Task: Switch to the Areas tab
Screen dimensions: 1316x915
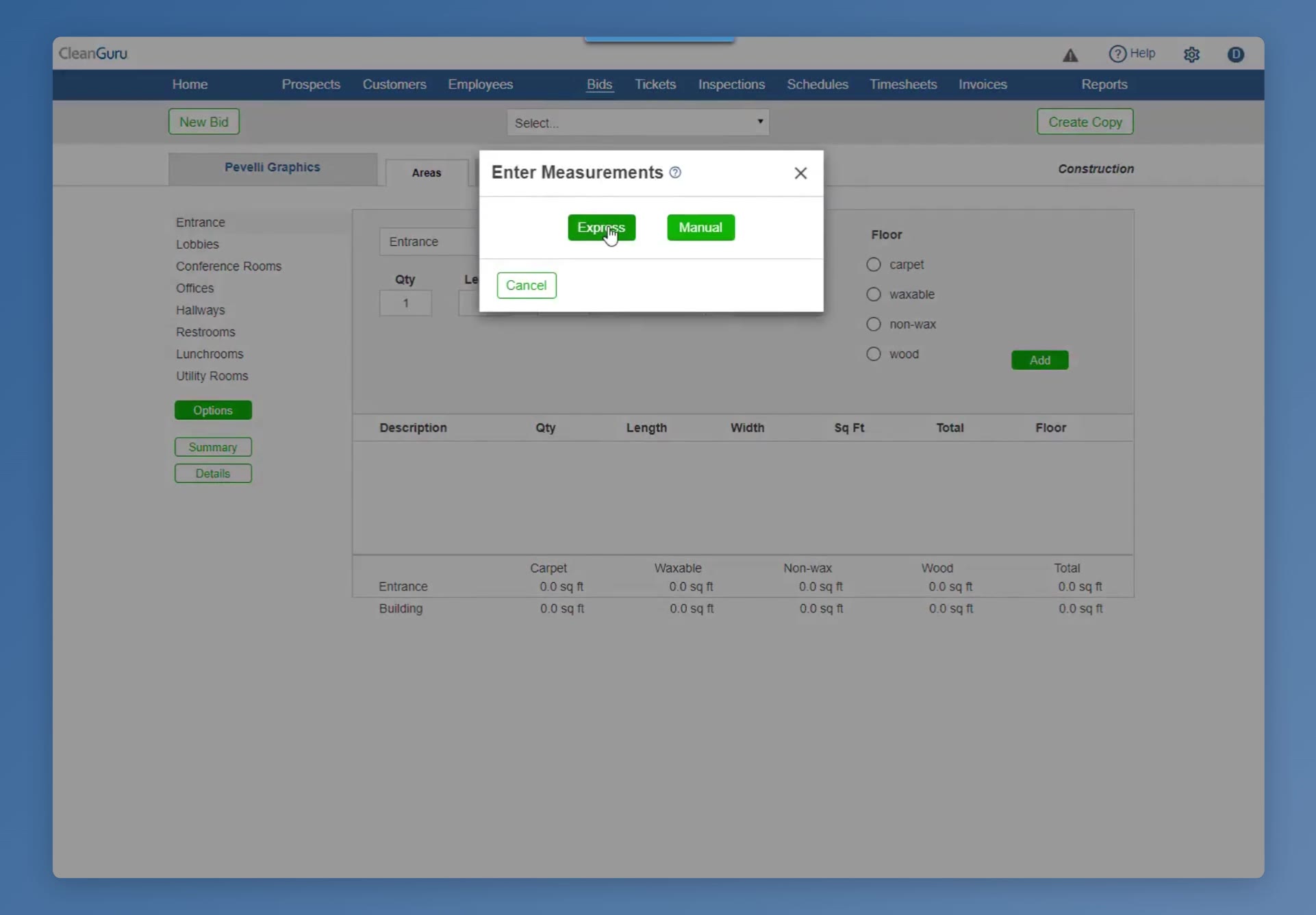Action: coord(427,173)
